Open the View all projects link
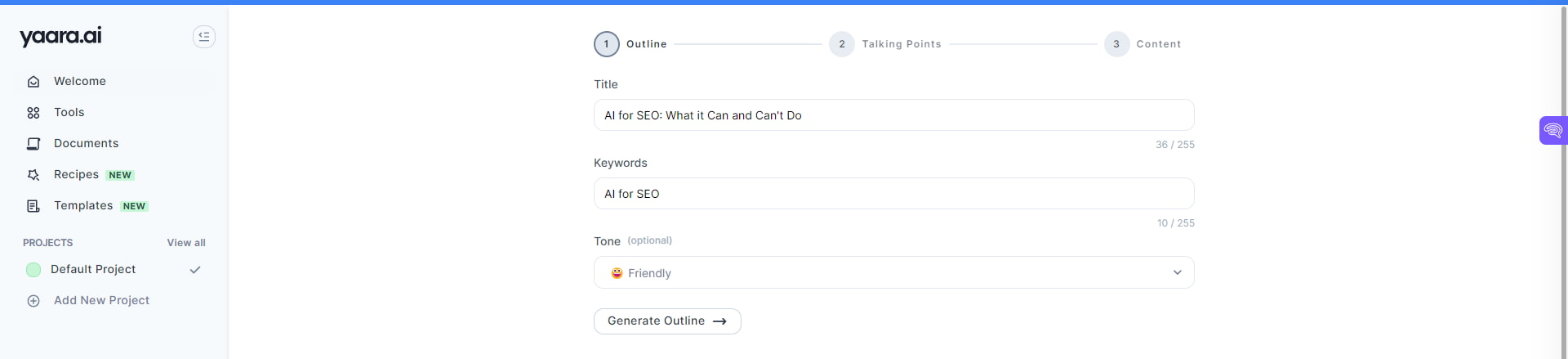 coord(186,243)
